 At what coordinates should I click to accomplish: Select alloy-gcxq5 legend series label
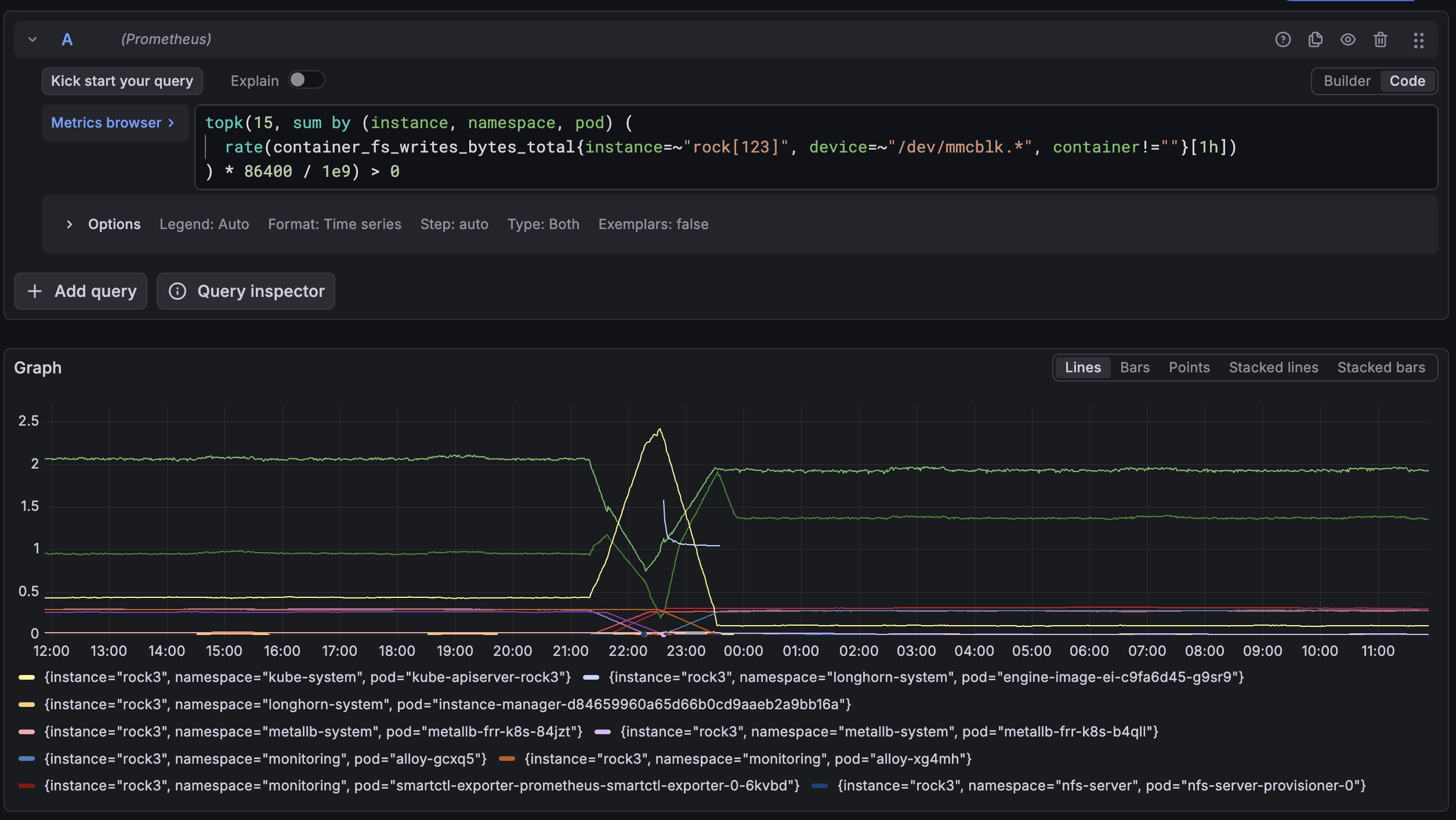(266, 759)
